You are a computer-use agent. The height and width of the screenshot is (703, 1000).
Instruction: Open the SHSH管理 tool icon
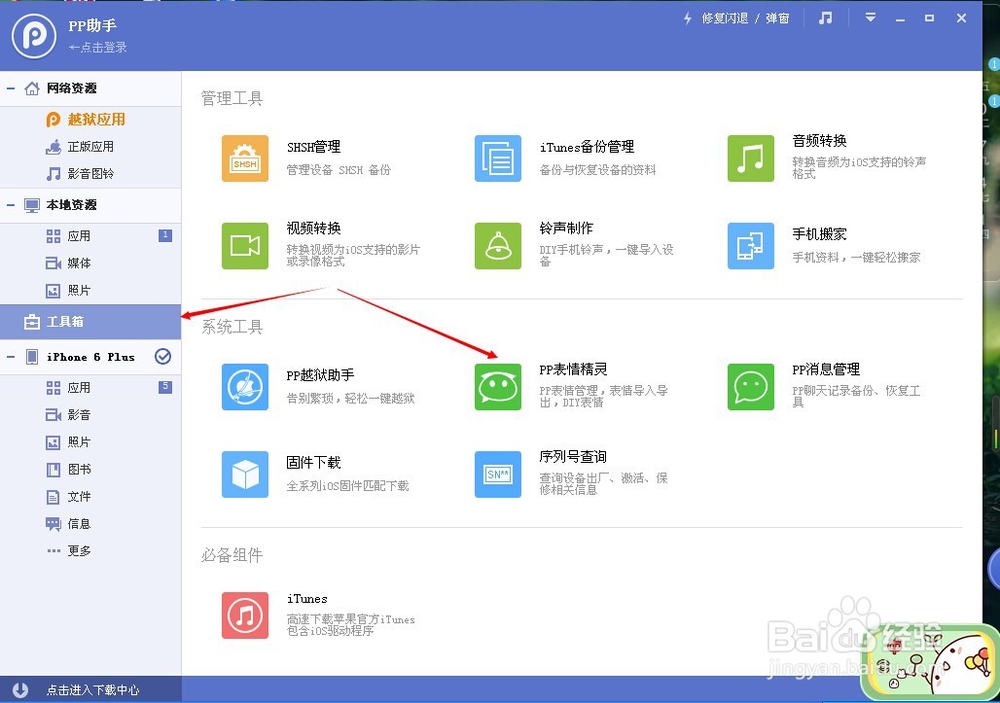point(245,158)
